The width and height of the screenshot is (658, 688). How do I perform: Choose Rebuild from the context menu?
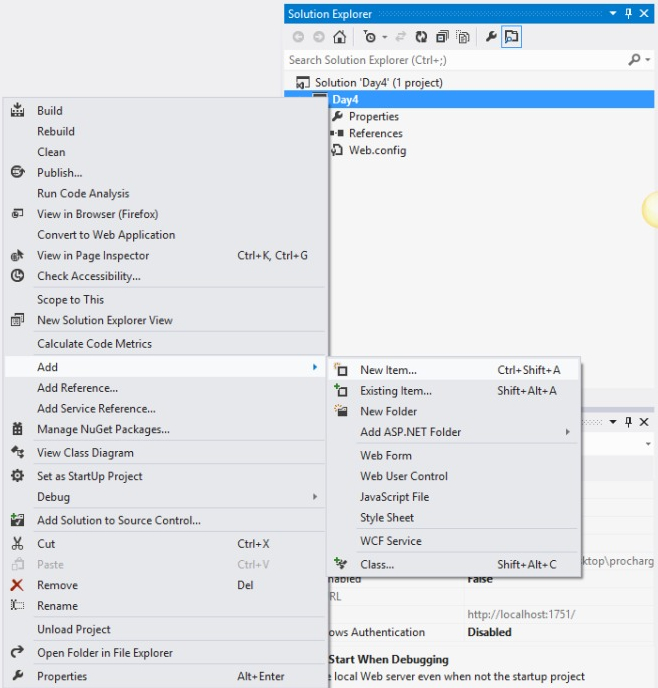(x=56, y=131)
